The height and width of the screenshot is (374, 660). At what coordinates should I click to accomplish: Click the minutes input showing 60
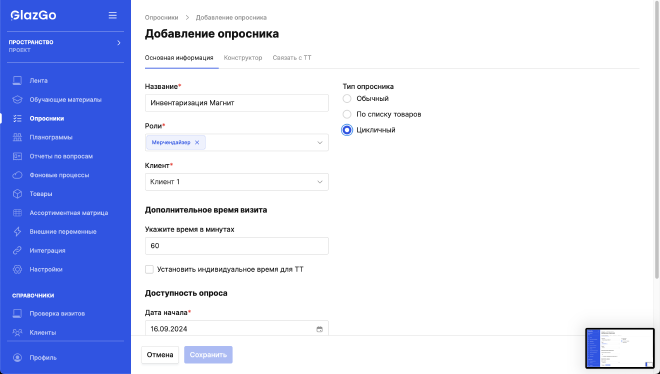click(x=237, y=246)
